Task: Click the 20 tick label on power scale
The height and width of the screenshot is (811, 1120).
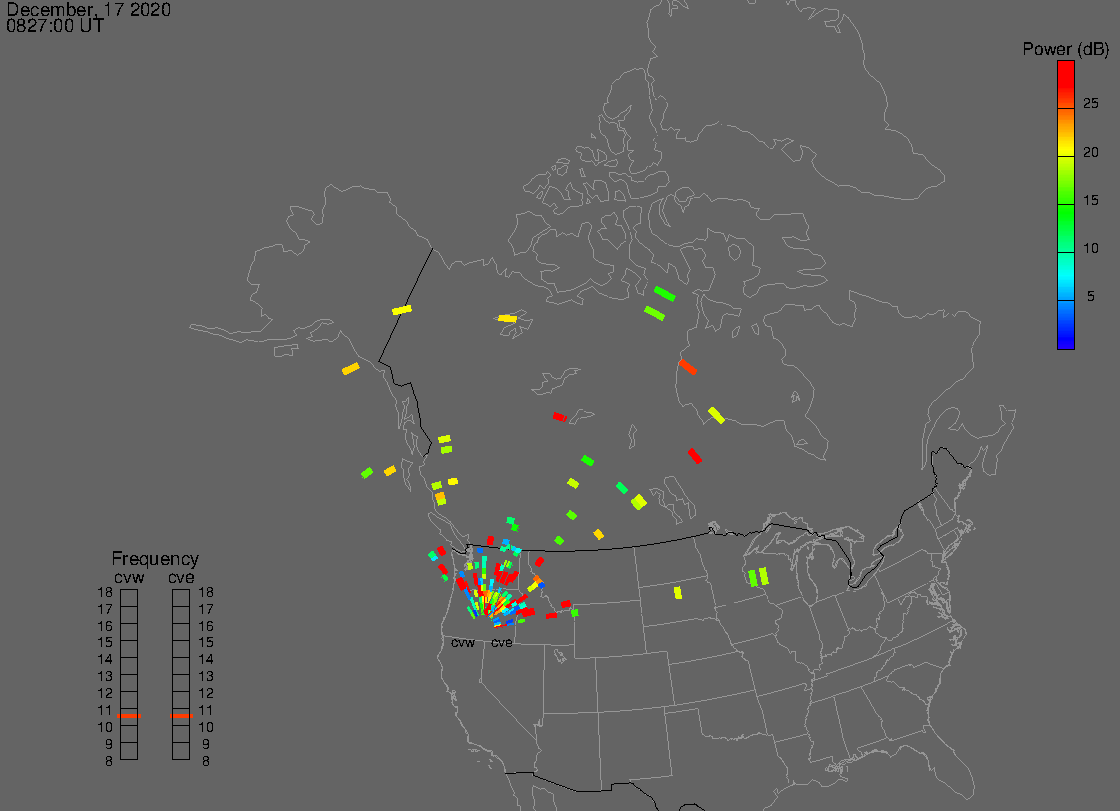Action: 1091,151
